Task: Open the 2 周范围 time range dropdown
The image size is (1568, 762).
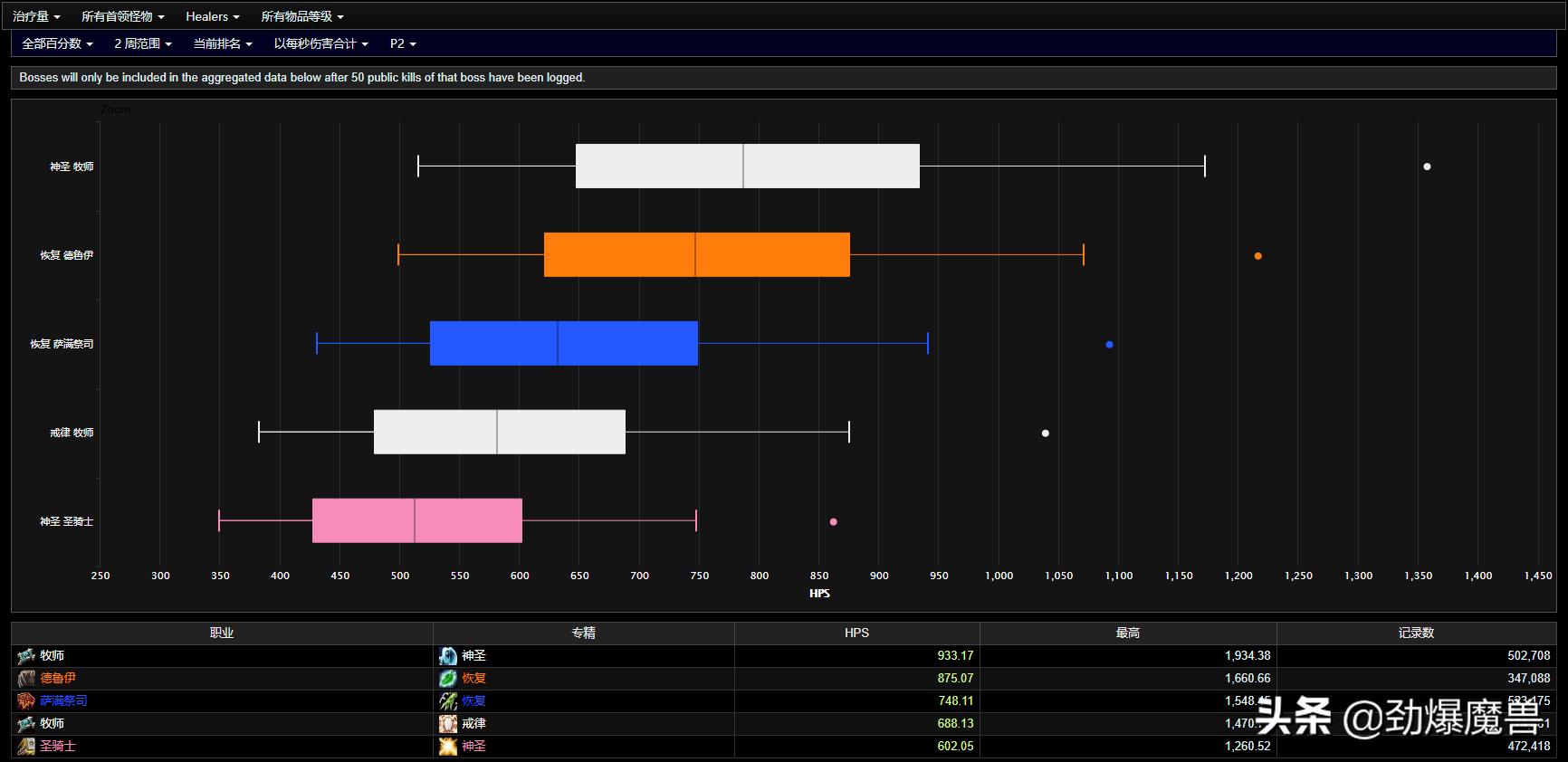Action: pos(142,43)
